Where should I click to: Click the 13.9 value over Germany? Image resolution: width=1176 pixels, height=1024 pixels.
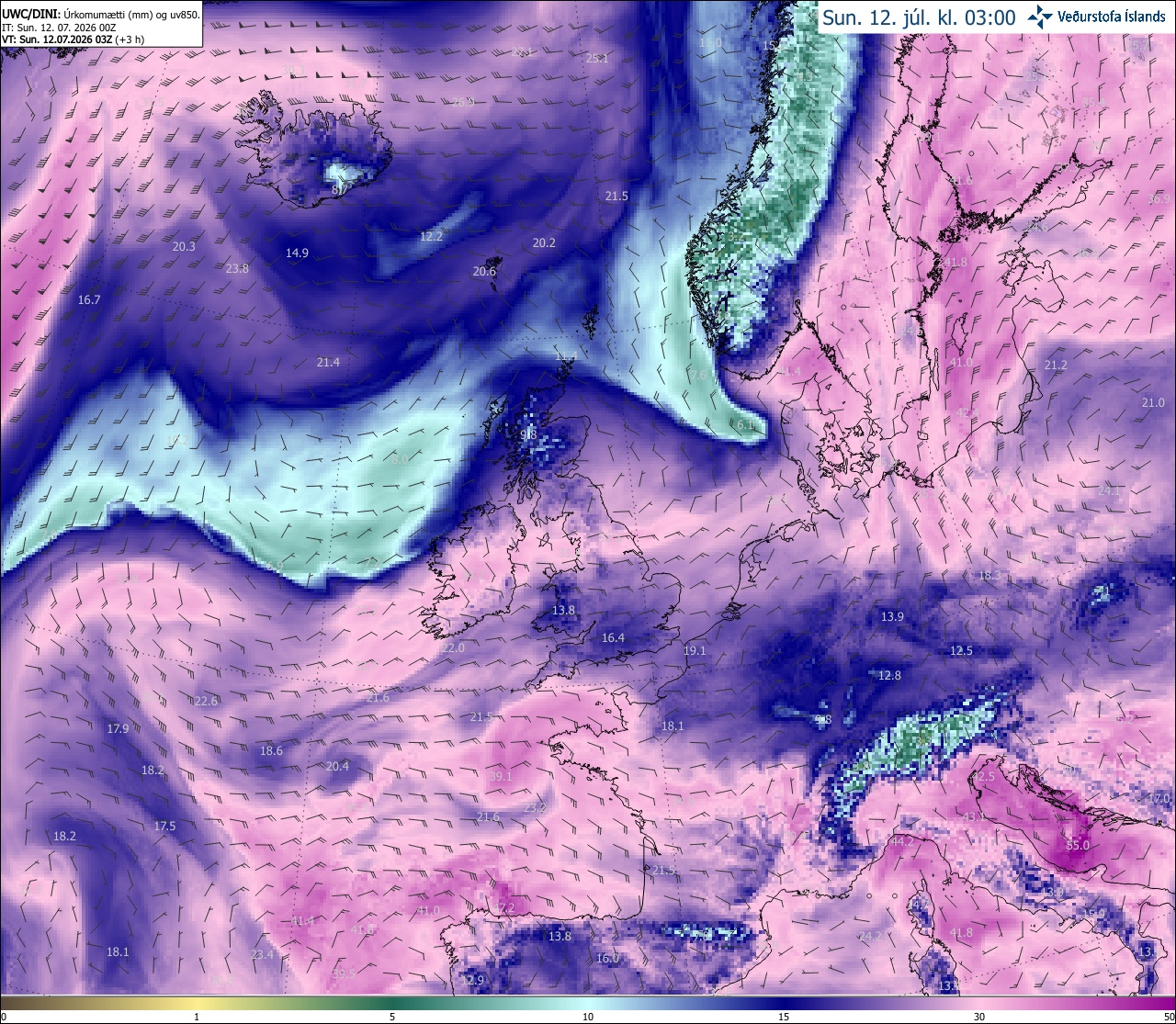(x=892, y=616)
